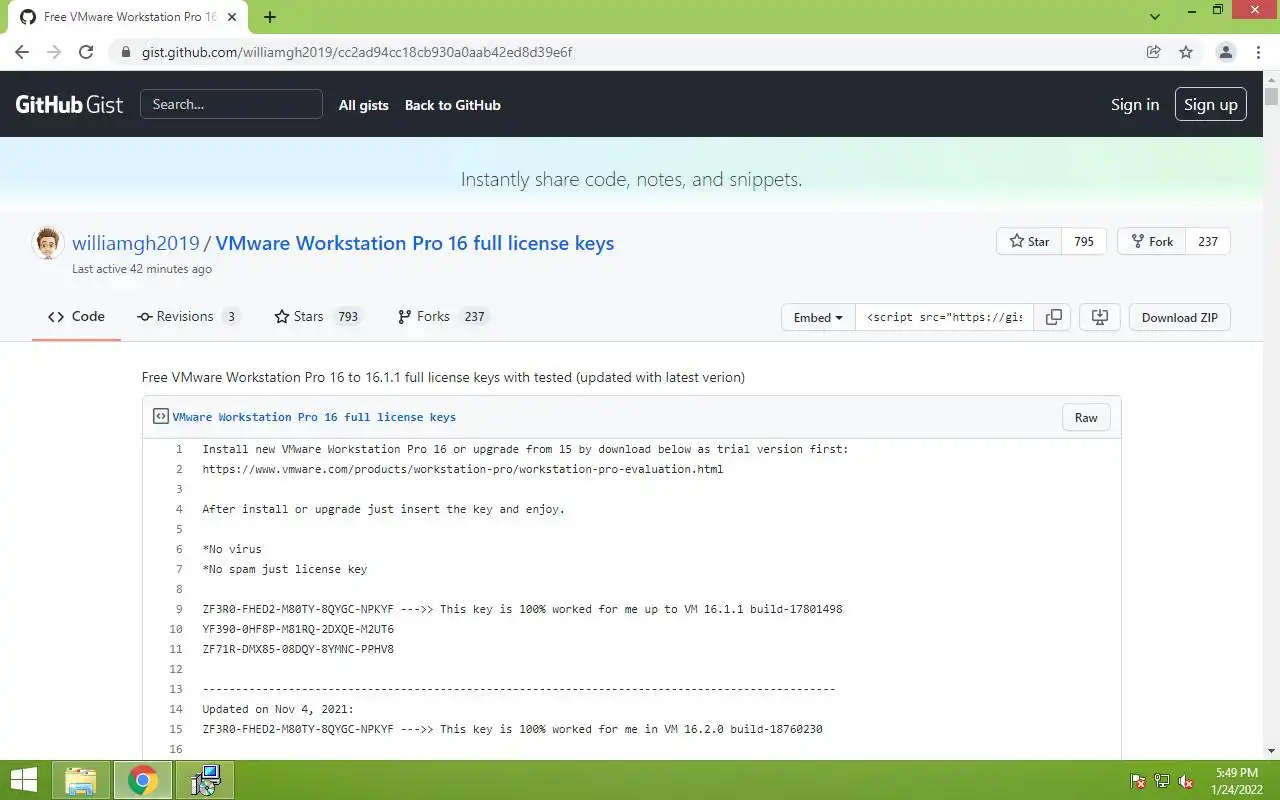Click the '*No virus' line

pyautogui.click(x=232, y=549)
